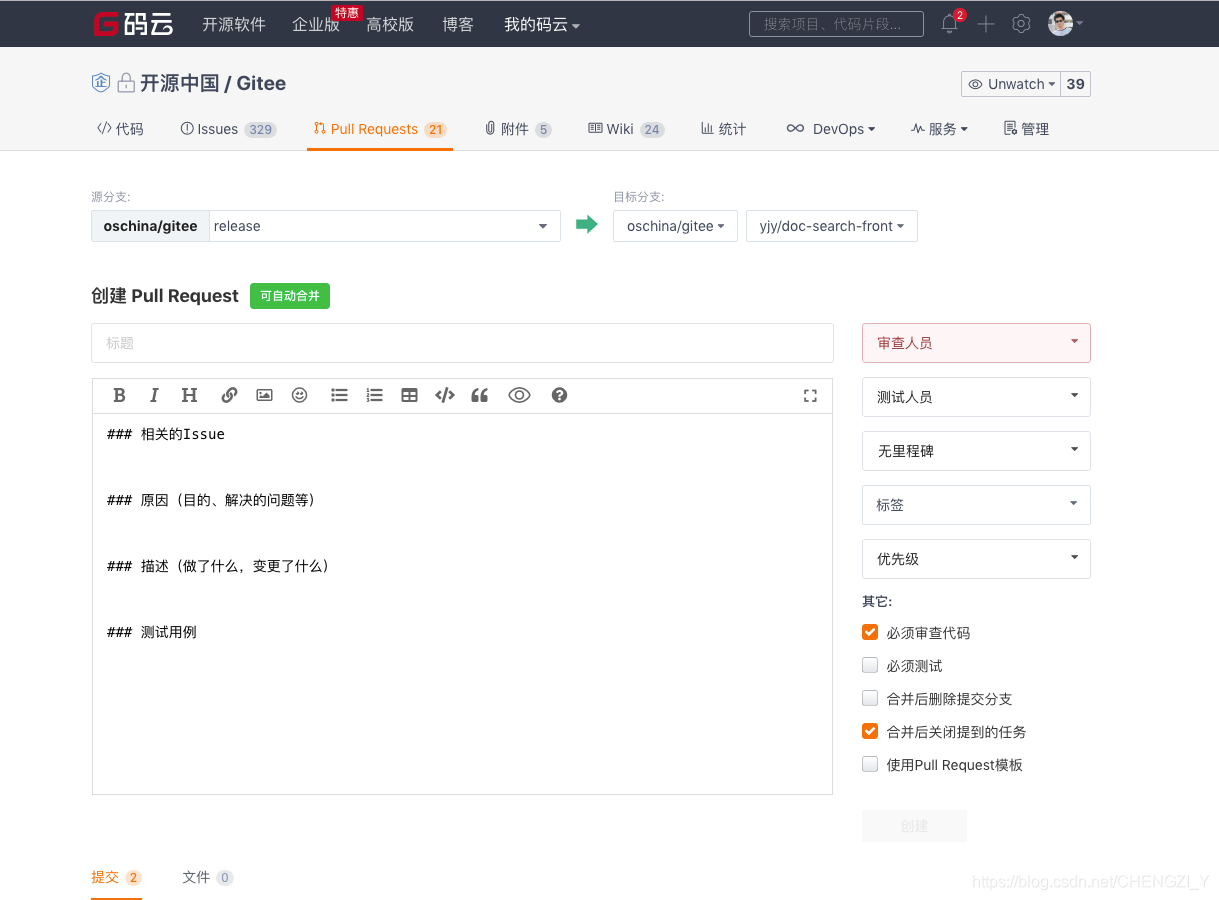Image resolution: width=1219 pixels, height=900 pixels.
Task: Go to 开源软件 in top navigation
Action: 234,25
